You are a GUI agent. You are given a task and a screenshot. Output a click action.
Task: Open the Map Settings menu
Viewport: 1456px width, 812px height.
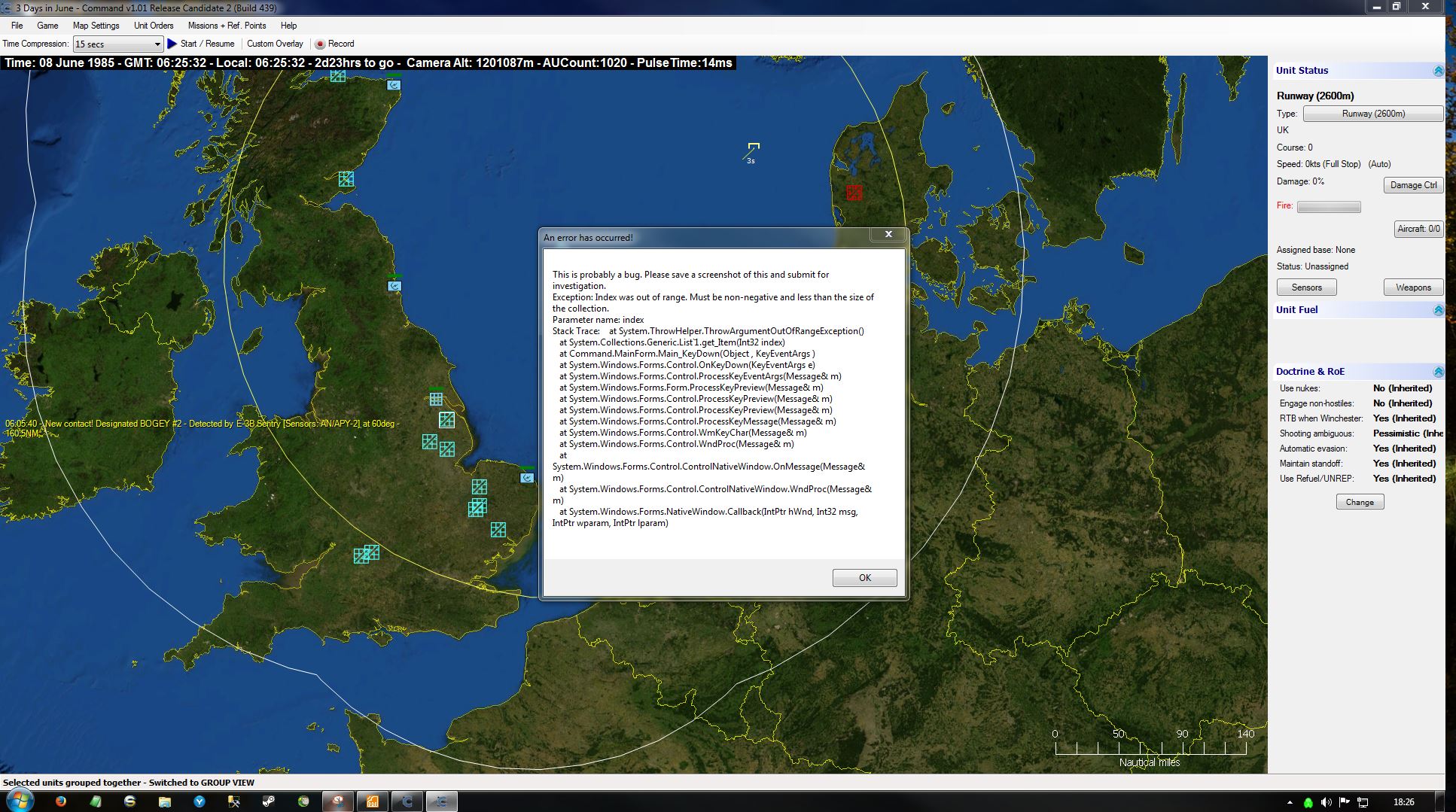tap(96, 26)
